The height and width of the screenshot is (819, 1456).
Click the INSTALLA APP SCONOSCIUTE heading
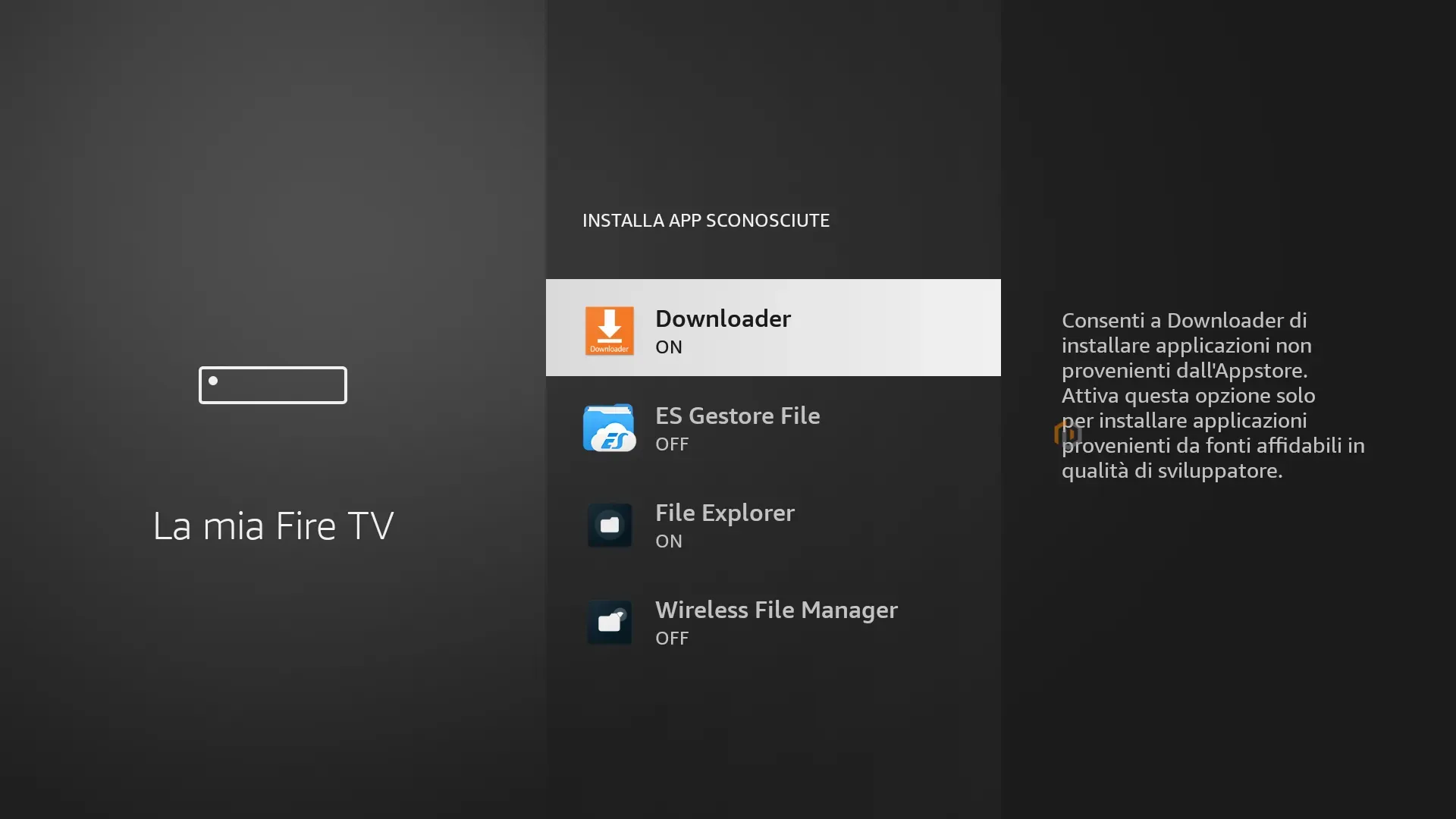(706, 221)
